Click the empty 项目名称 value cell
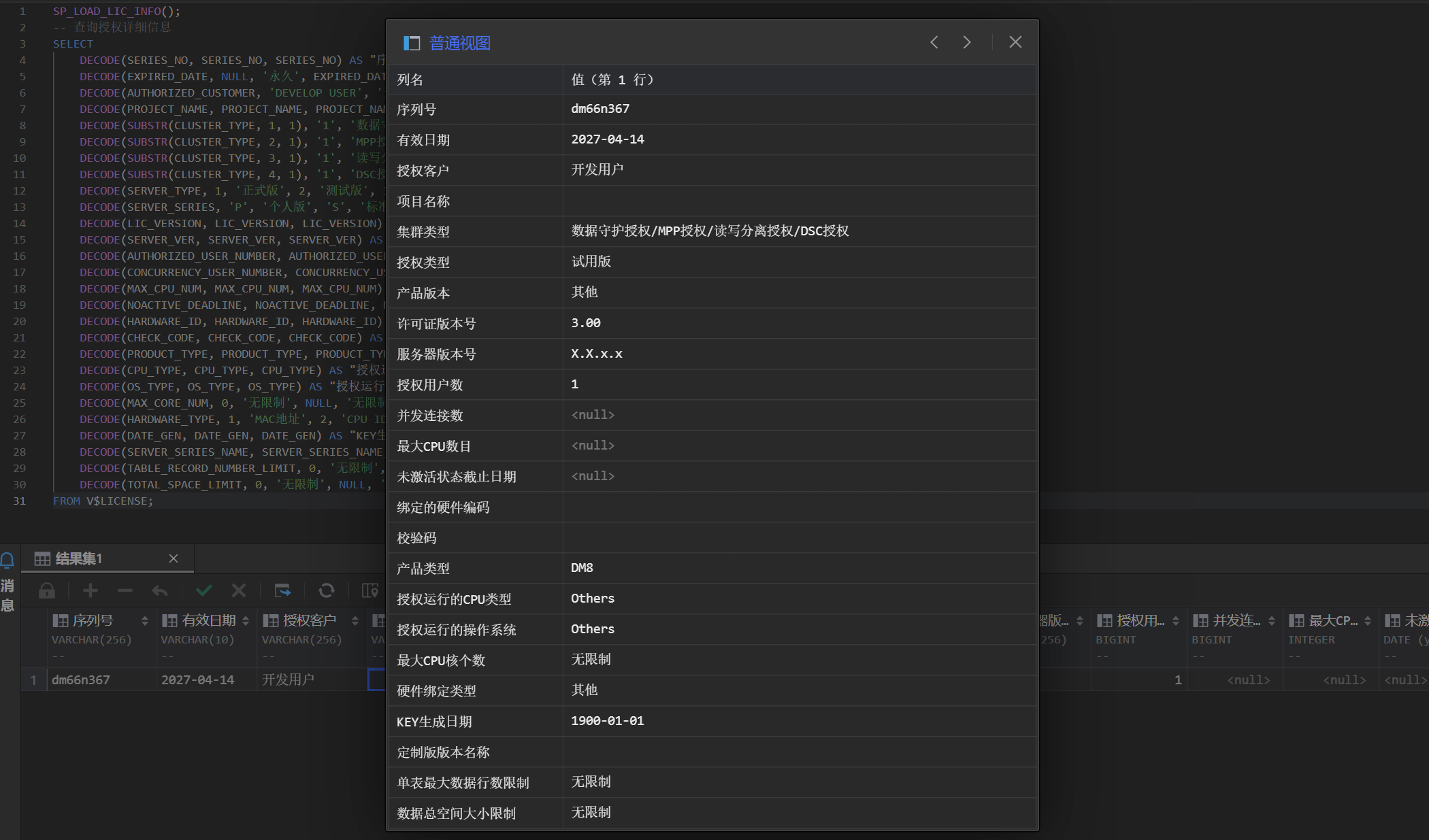This screenshot has height=840, width=1429. (800, 201)
